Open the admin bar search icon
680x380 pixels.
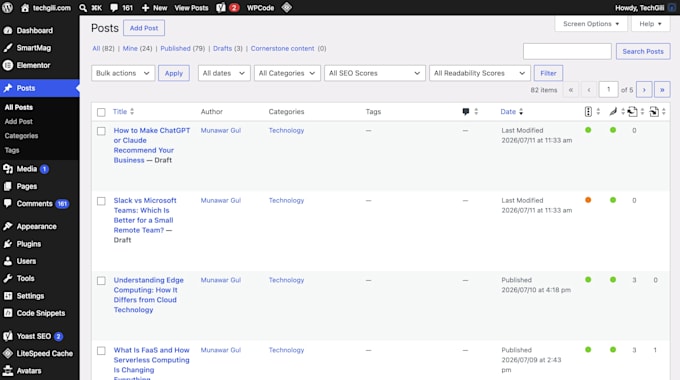coord(83,7)
